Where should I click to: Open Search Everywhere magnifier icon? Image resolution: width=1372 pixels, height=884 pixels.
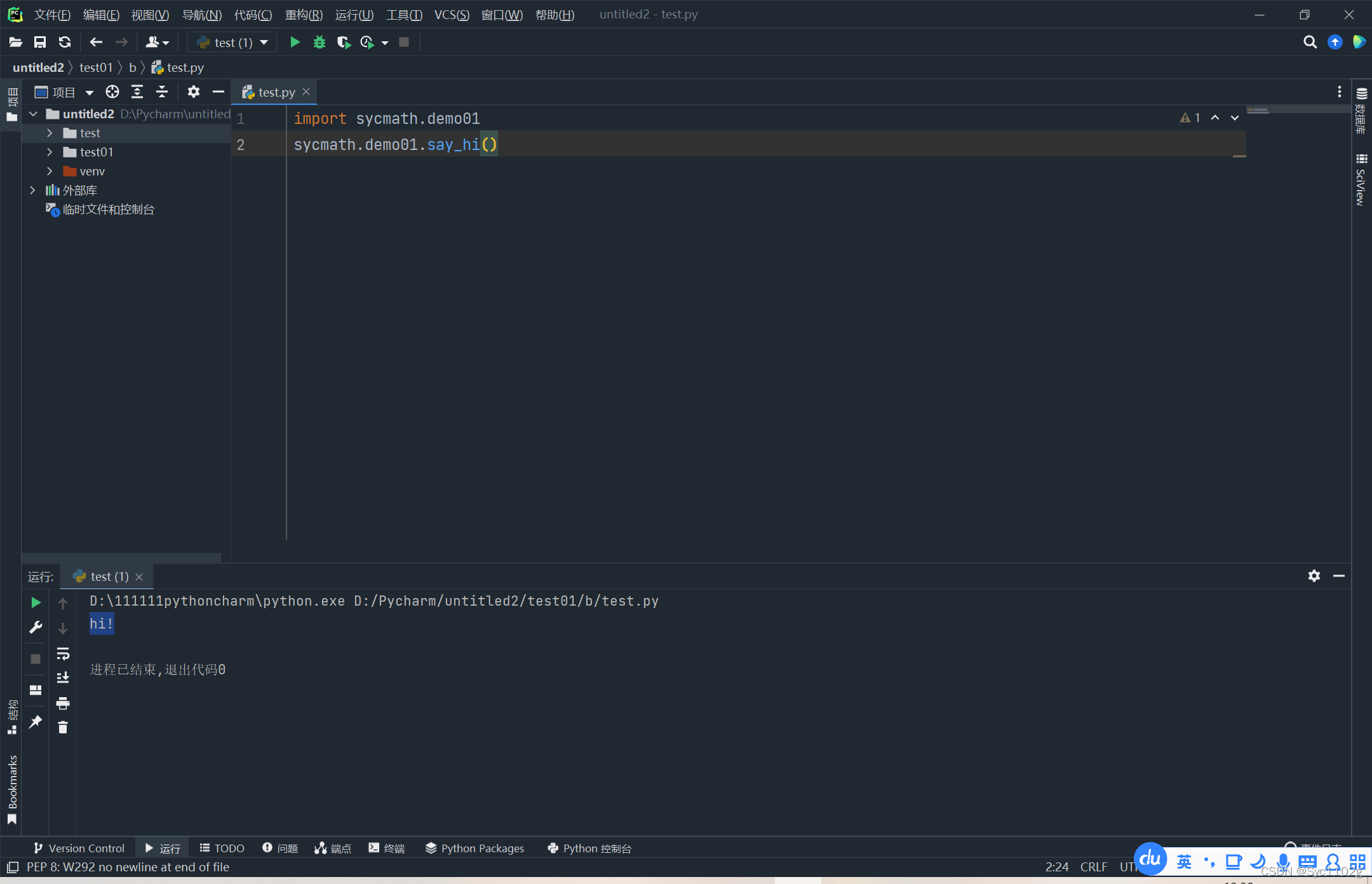(1310, 42)
